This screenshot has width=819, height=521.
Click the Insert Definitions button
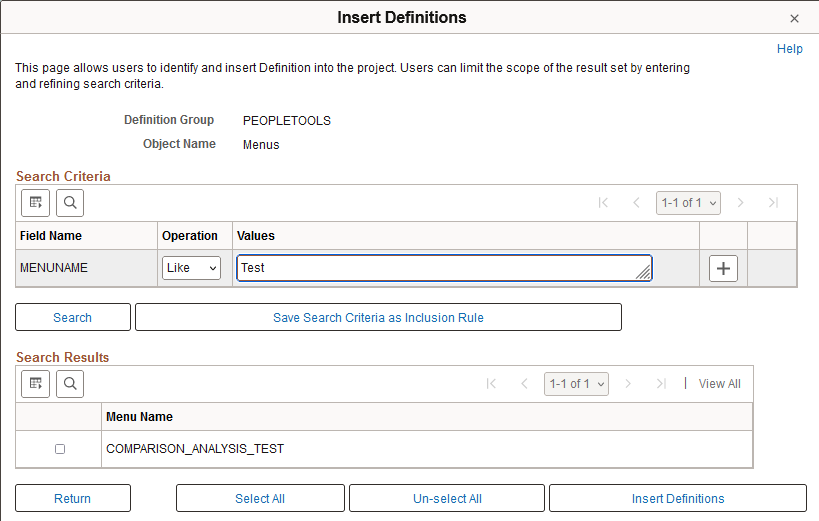(x=677, y=499)
